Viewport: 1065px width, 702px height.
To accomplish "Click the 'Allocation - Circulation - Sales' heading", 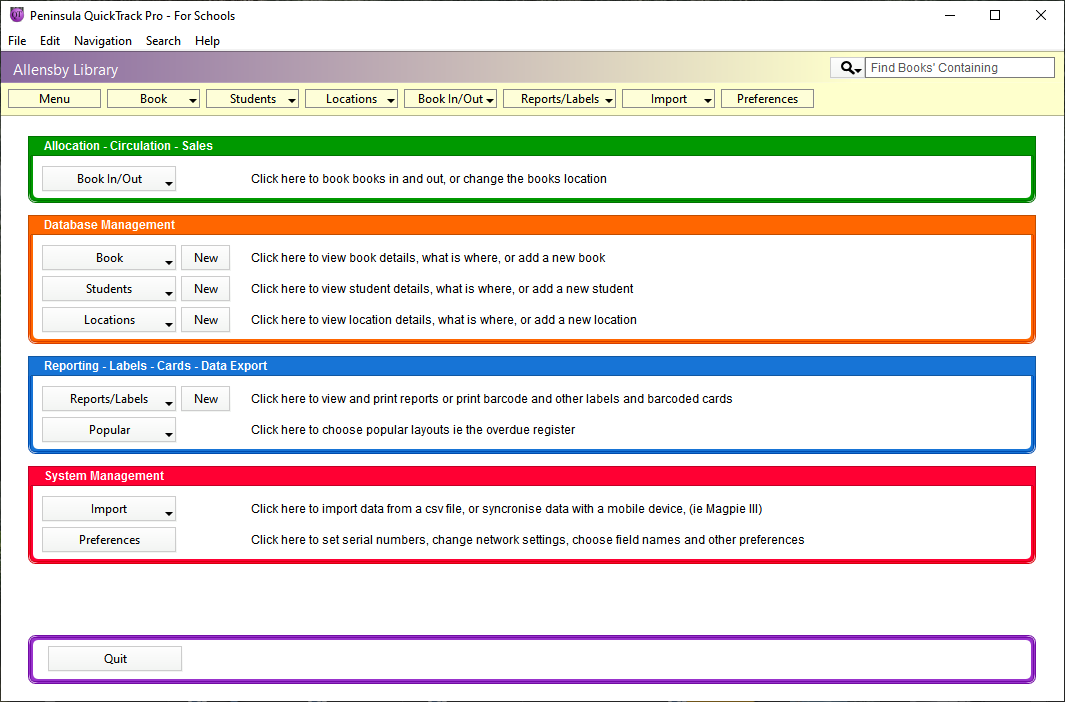I will point(128,146).
